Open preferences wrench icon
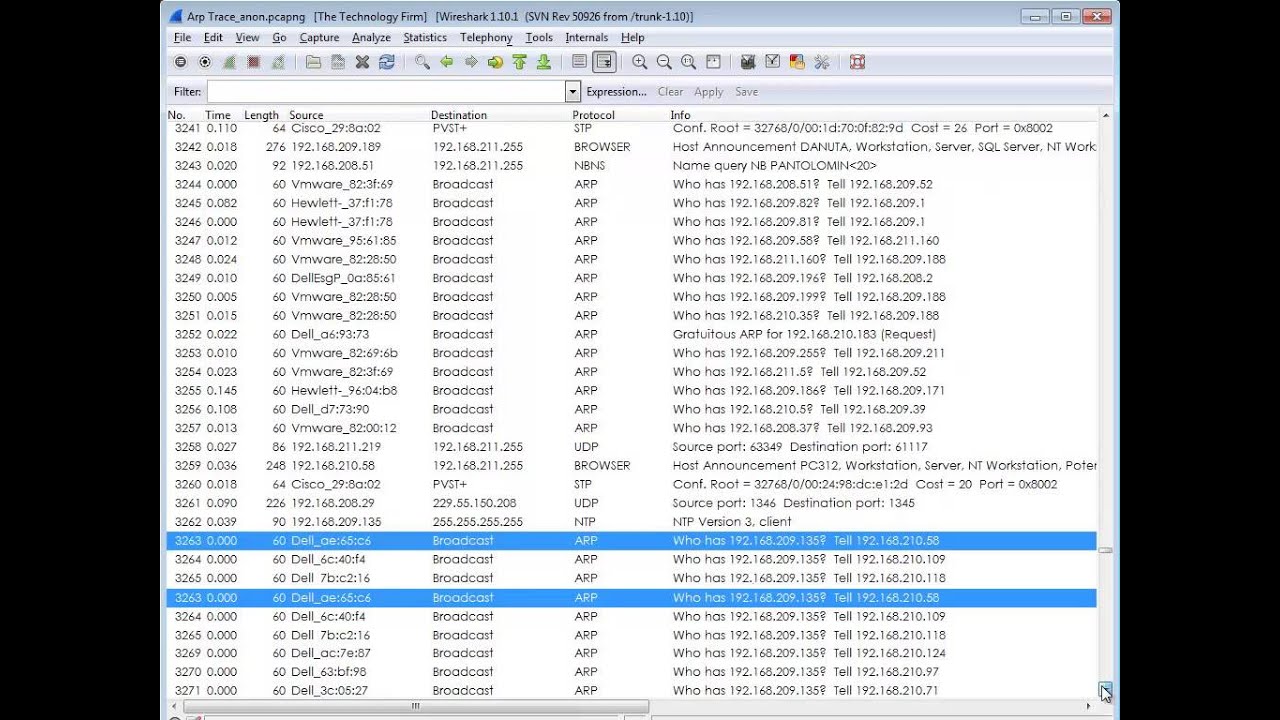 pyautogui.click(x=822, y=62)
